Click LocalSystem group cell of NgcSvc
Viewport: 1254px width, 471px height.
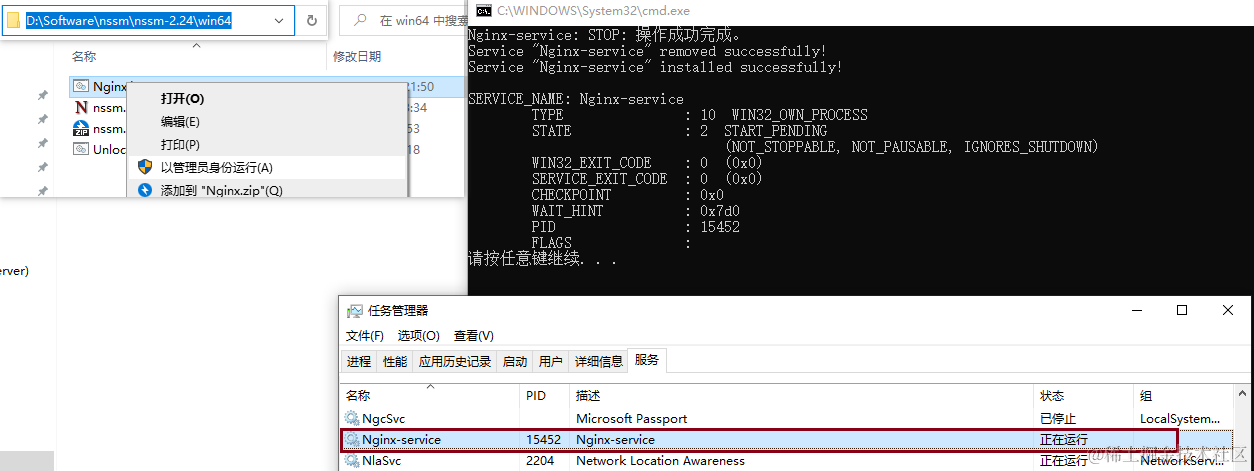pyautogui.click(x=1180, y=419)
